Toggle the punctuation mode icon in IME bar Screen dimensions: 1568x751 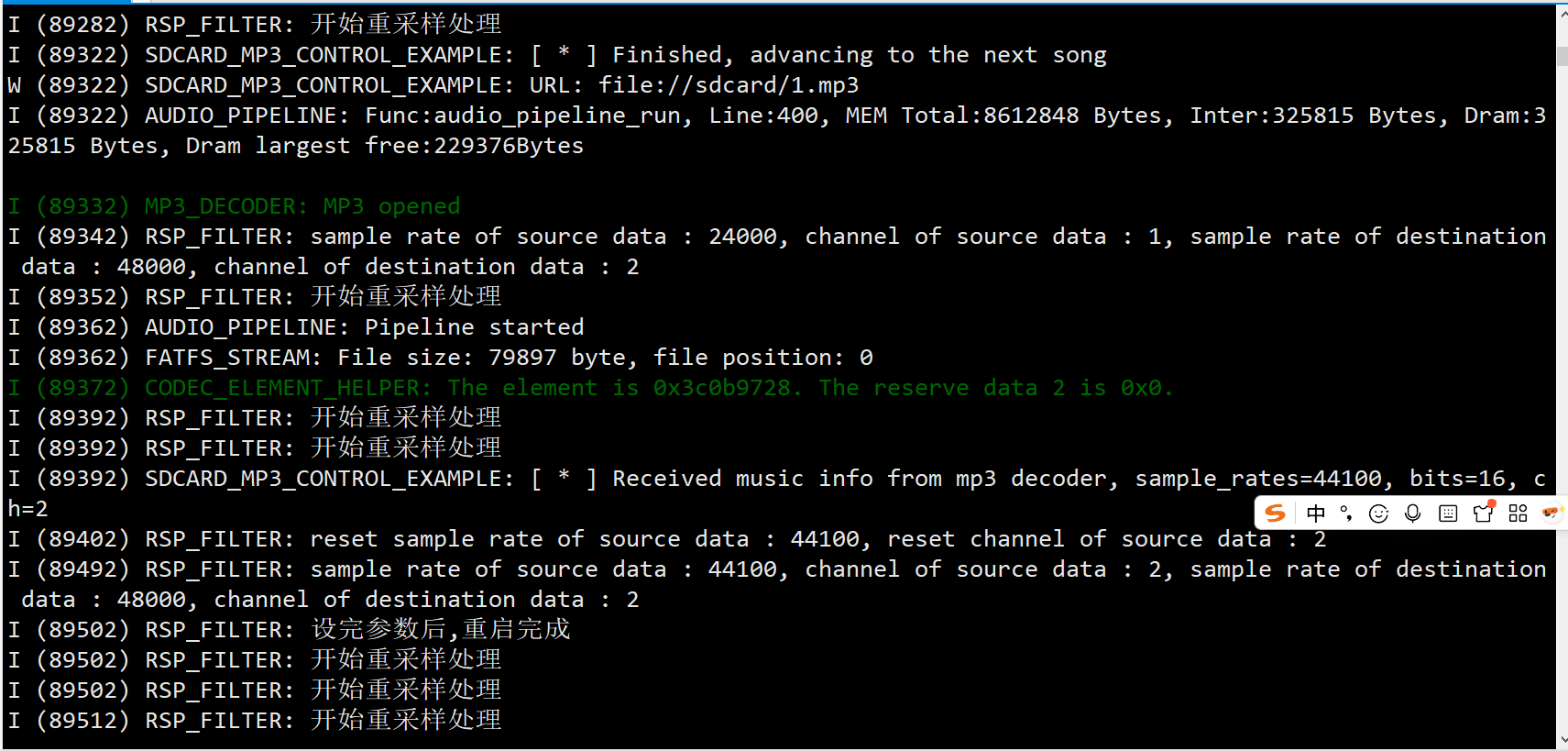pyautogui.click(x=1345, y=514)
